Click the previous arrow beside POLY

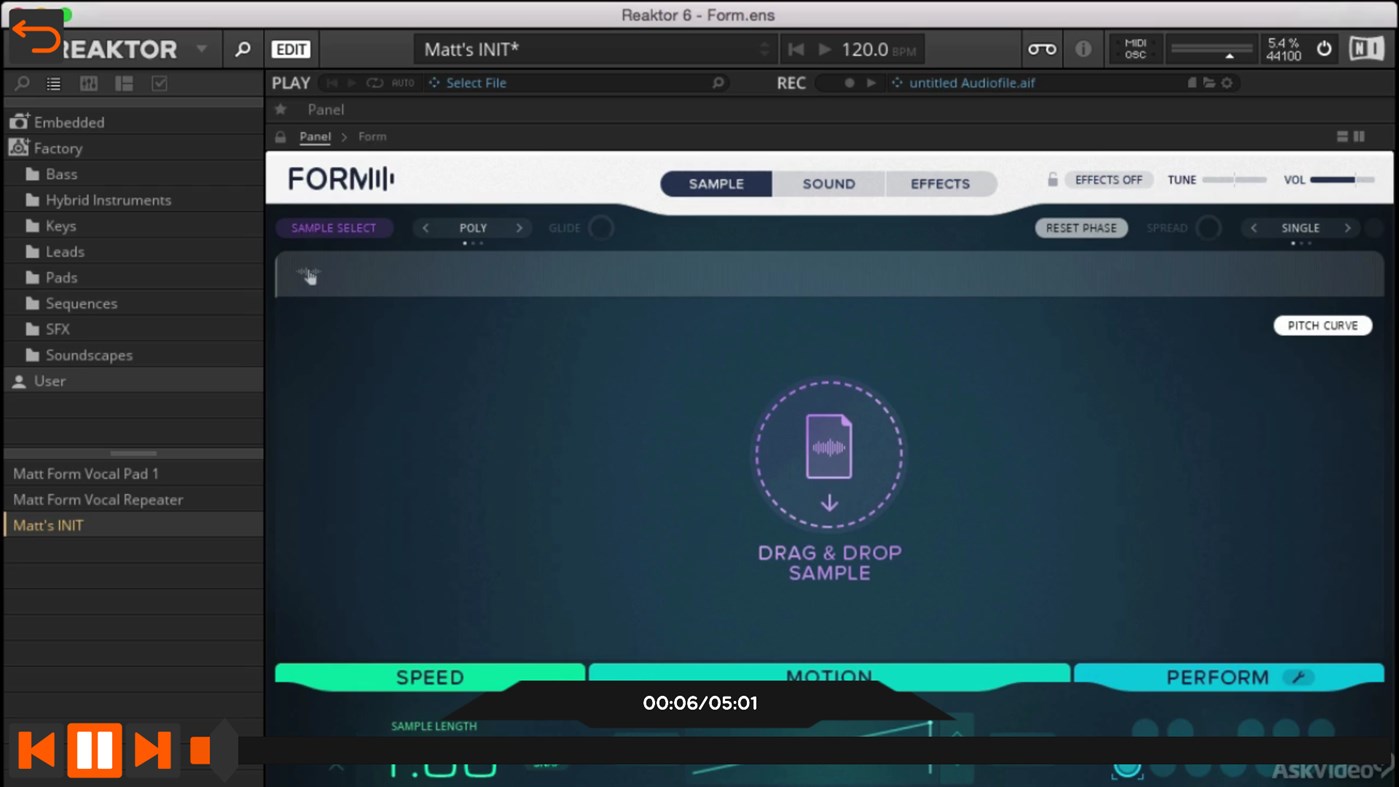click(x=426, y=228)
